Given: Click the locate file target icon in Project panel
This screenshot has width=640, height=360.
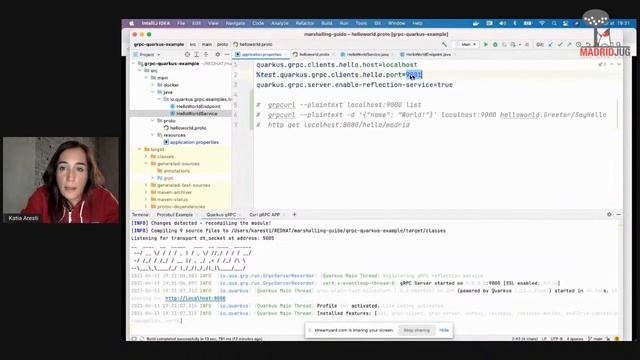Looking at the screenshot, I should coord(187,54).
